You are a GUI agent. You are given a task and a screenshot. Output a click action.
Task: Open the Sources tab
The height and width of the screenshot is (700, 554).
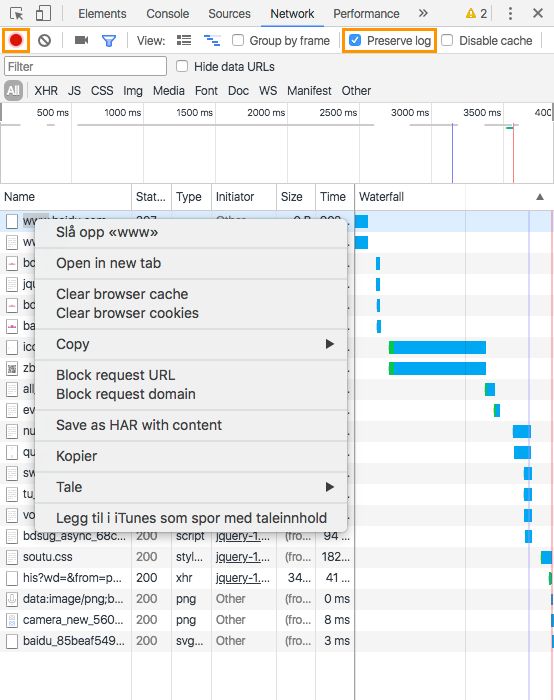pyautogui.click(x=229, y=14)
